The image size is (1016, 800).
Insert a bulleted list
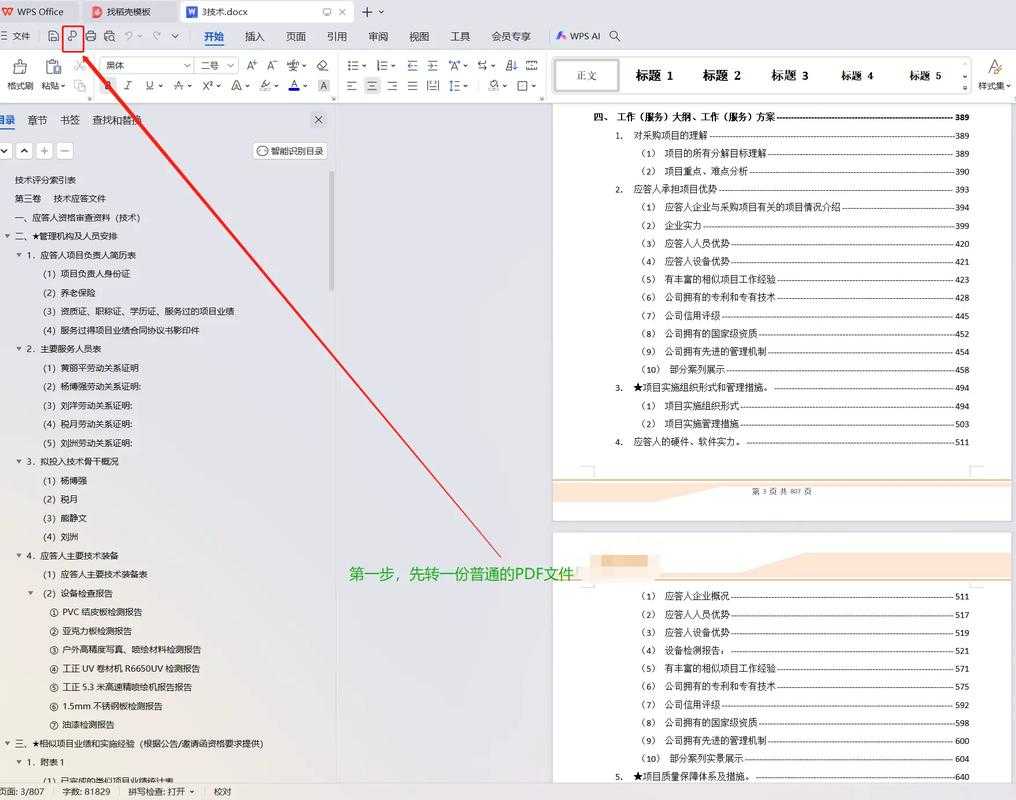[x=354, y=64]
